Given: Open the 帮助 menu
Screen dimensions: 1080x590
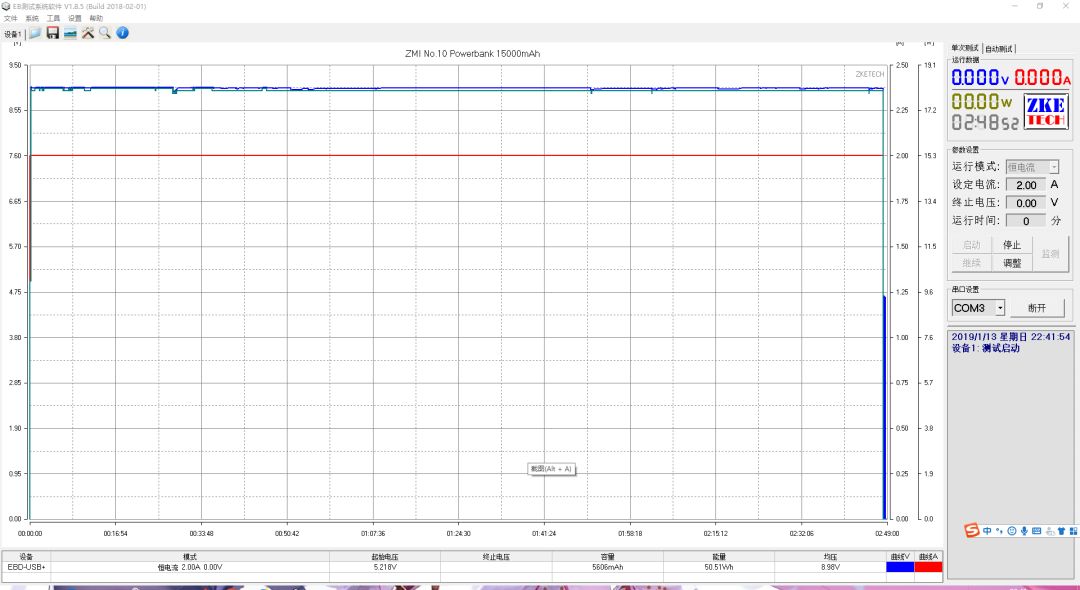Looking at the screenshot, I should tap(96, 19).
